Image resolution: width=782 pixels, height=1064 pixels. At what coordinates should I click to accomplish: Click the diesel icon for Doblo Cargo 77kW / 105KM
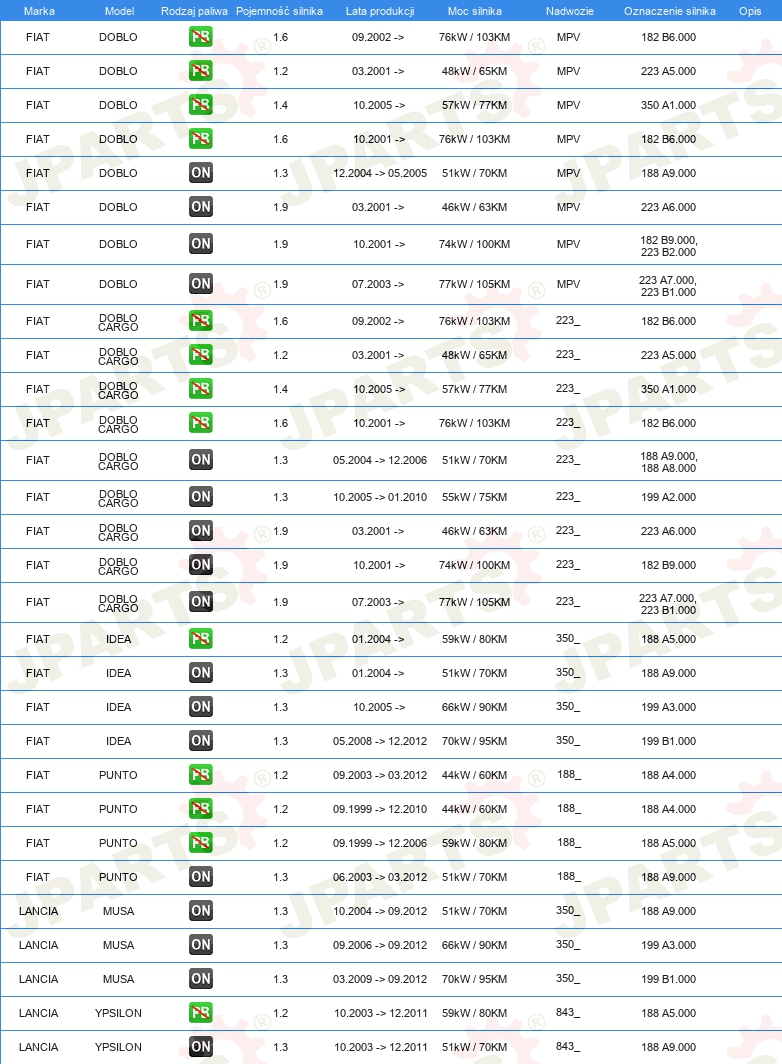coord(200,601)
